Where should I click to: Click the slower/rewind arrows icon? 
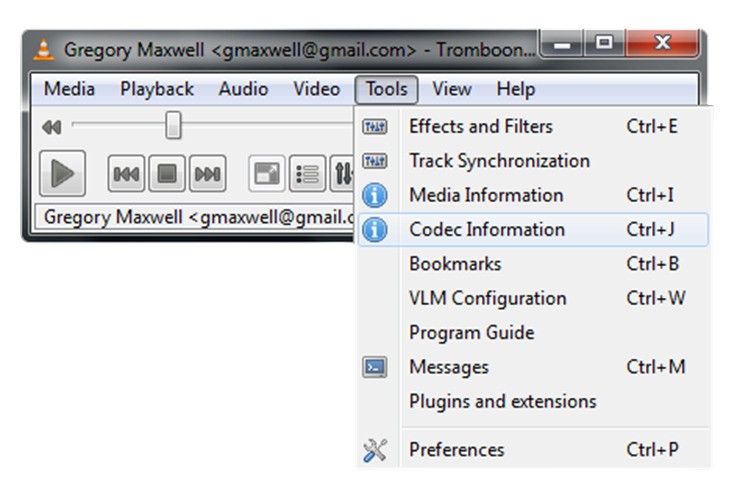(x=51, y=127)
